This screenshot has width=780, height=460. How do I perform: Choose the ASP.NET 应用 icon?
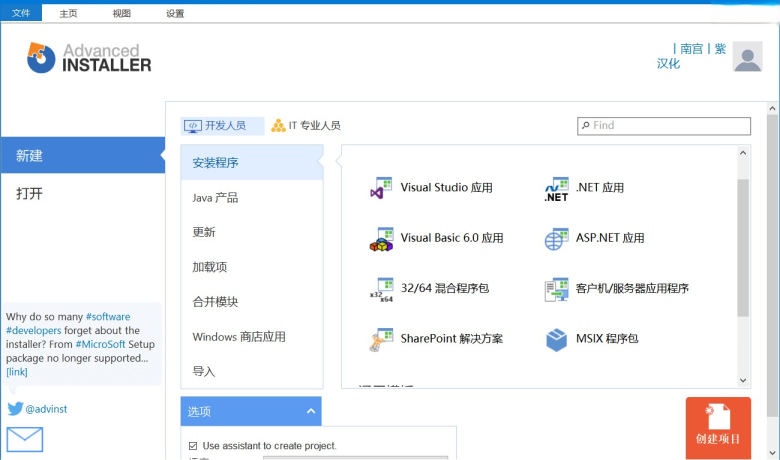point(556,239)
